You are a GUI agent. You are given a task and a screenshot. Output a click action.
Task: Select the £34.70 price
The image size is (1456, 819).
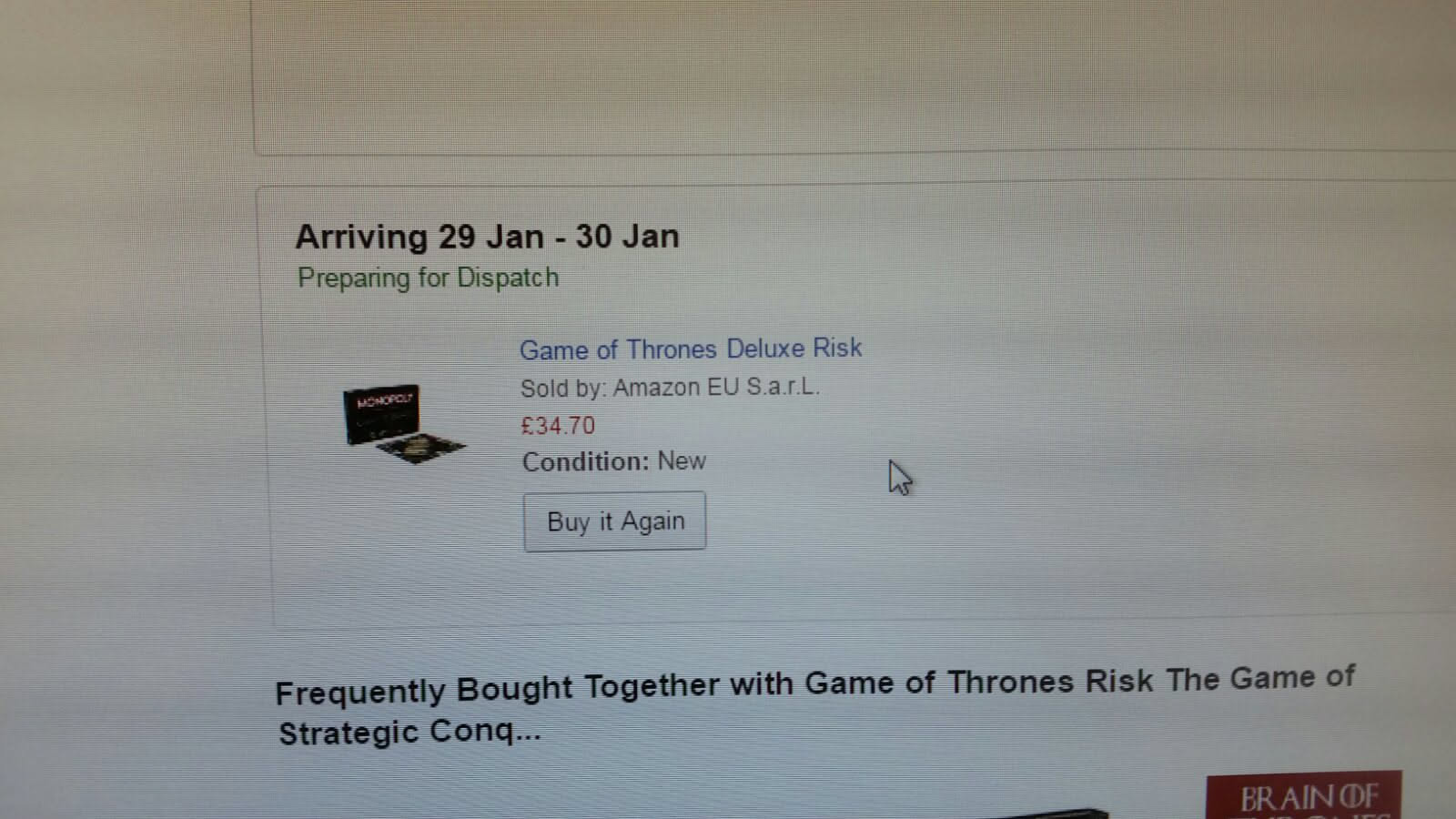pyautogui.click(x=558, y=425)
